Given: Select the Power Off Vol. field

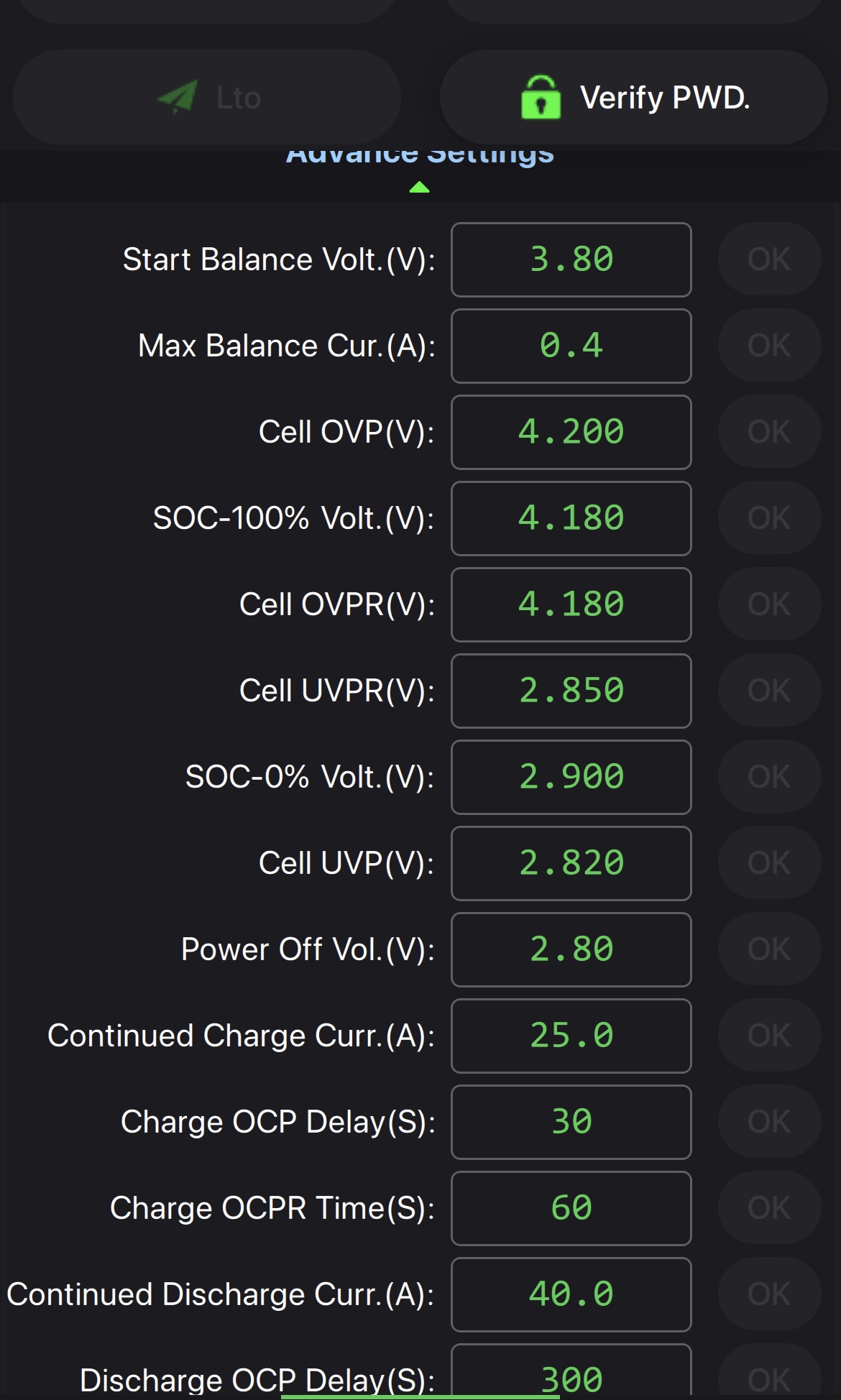Looking at the screenshot, I should (571, 949).
